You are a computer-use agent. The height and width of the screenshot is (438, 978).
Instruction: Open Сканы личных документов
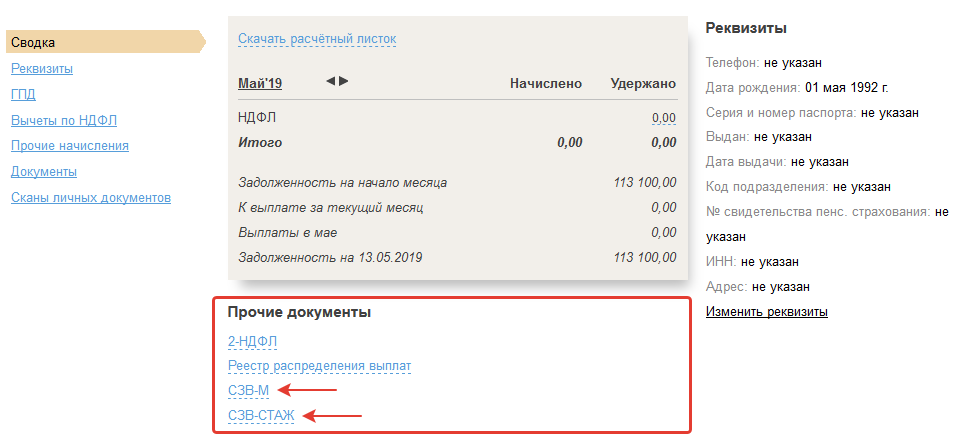(91, 198)
